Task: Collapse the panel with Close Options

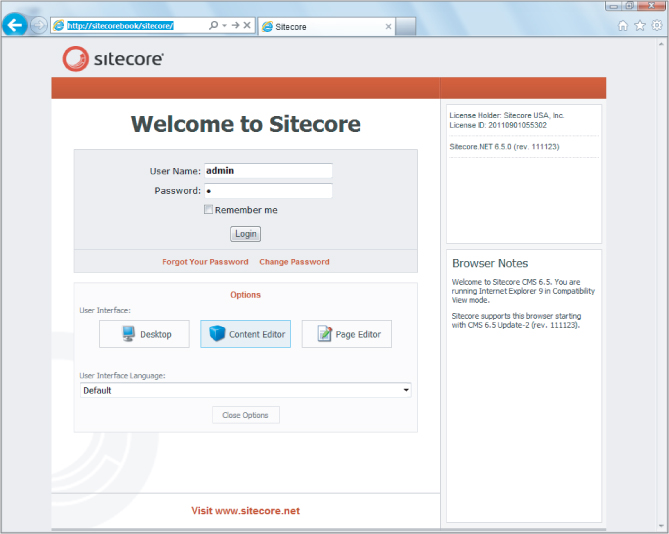Action: (245, 415)
